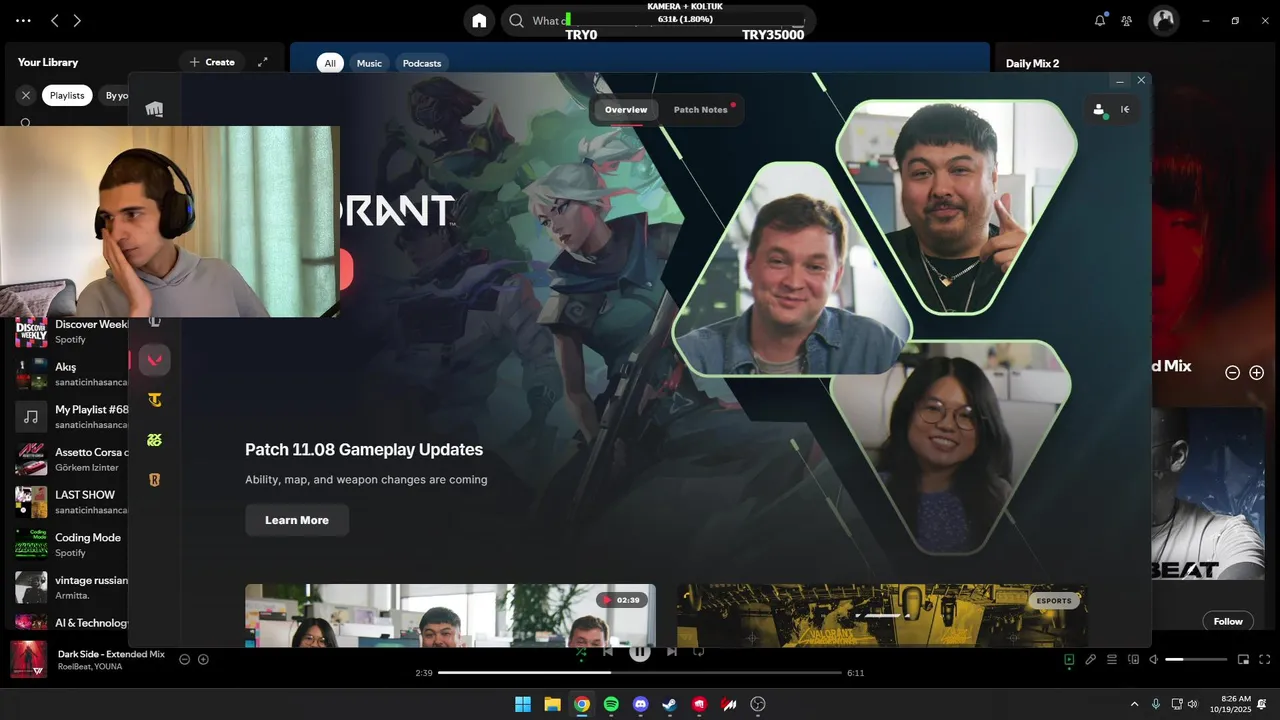Open Spotify mini player

1244,660
